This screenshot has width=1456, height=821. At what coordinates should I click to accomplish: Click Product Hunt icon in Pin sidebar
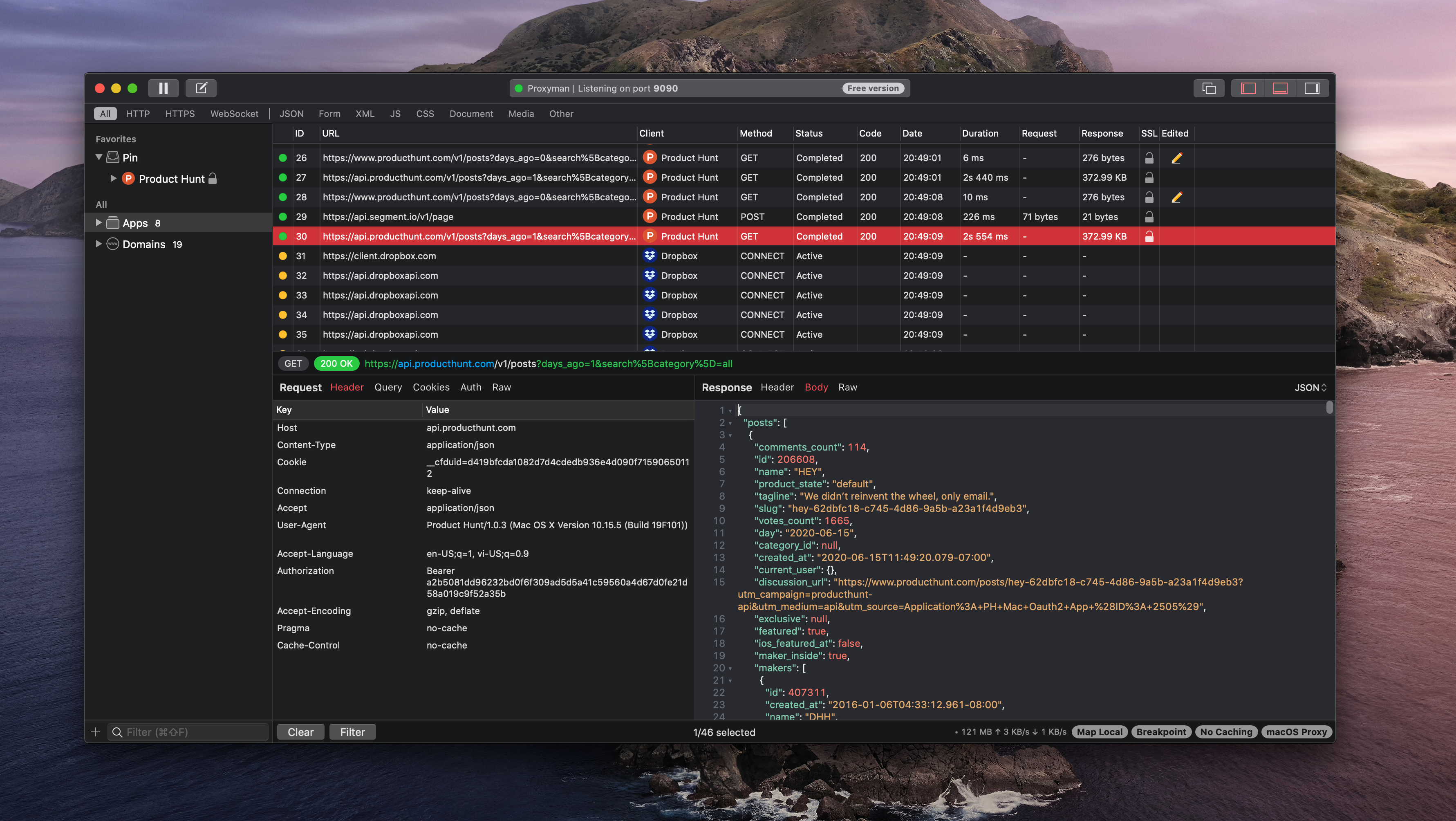[x=128, y=179]
